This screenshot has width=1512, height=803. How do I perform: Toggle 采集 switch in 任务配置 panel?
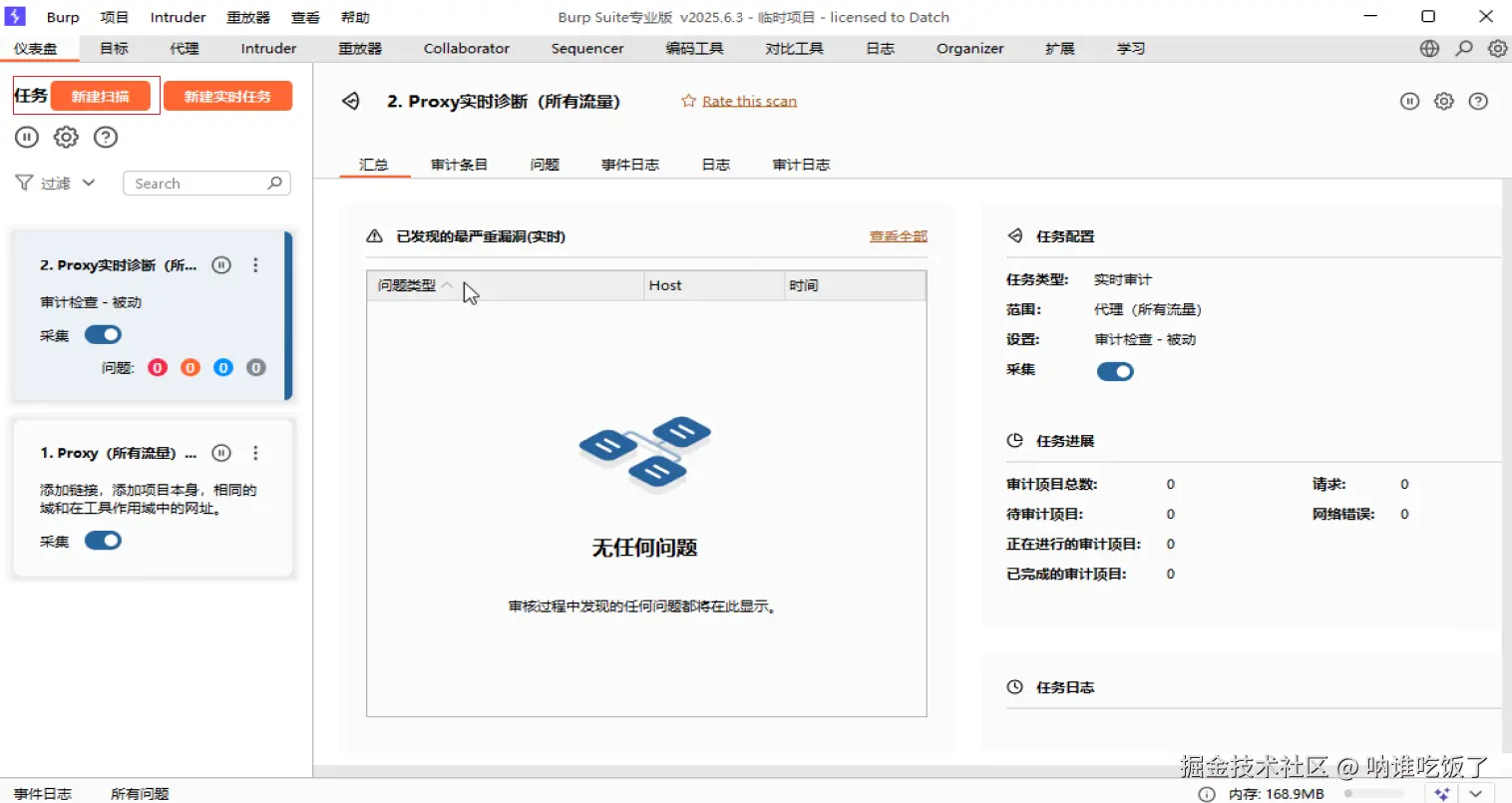[1115, 371]
